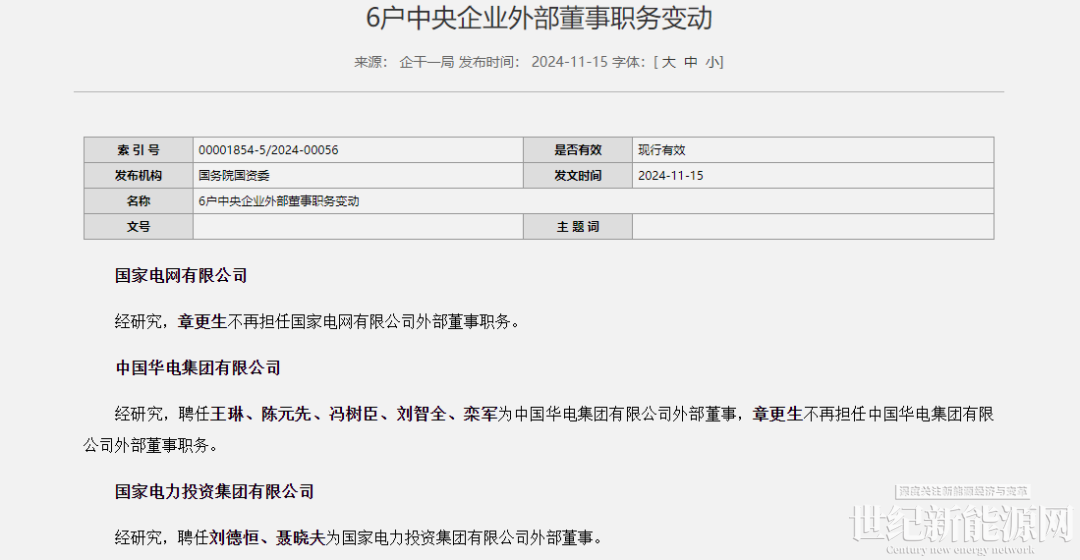This screenshot has height=560, width=1080.
Task: Click name 章更生 in State Grid paragraph
Action: coord(202,322)
